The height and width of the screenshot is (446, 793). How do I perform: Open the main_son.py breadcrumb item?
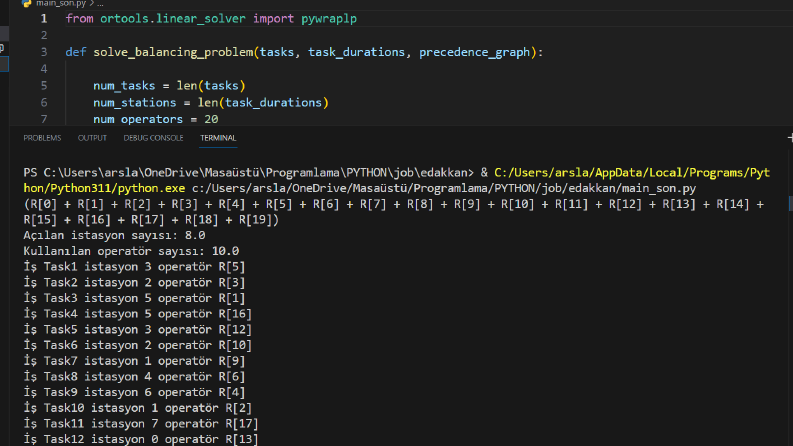tap(61, 3)
